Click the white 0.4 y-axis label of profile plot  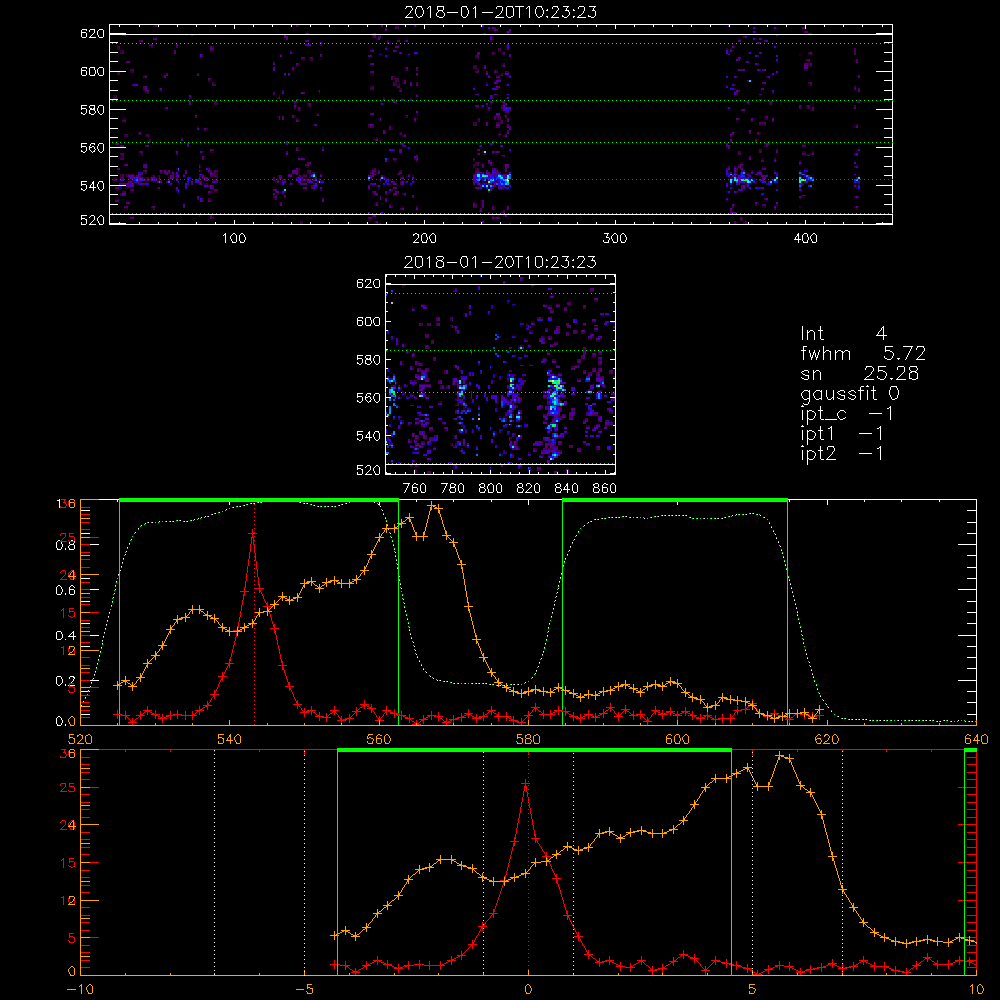click(65, 636)
